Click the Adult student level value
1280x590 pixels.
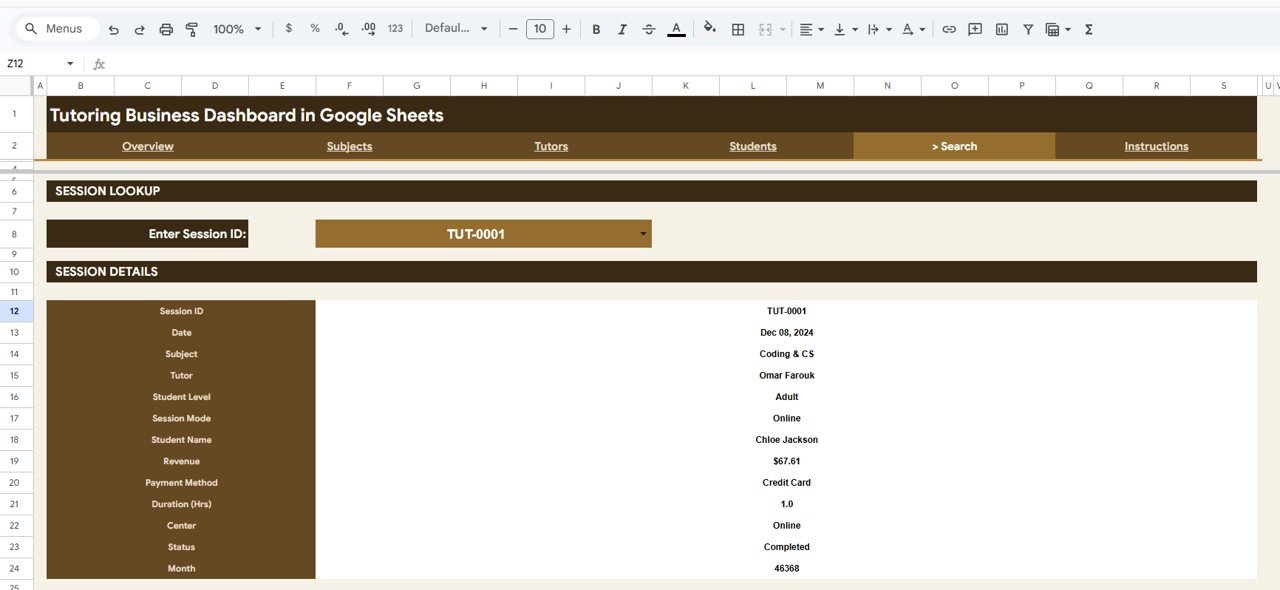point(786,397)
